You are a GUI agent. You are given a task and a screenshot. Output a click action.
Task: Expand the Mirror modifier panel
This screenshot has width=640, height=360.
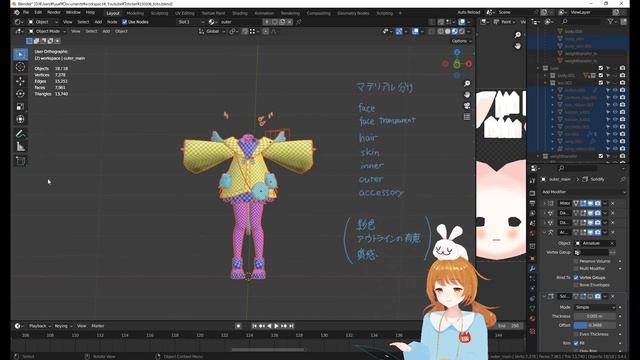point(544,203)
